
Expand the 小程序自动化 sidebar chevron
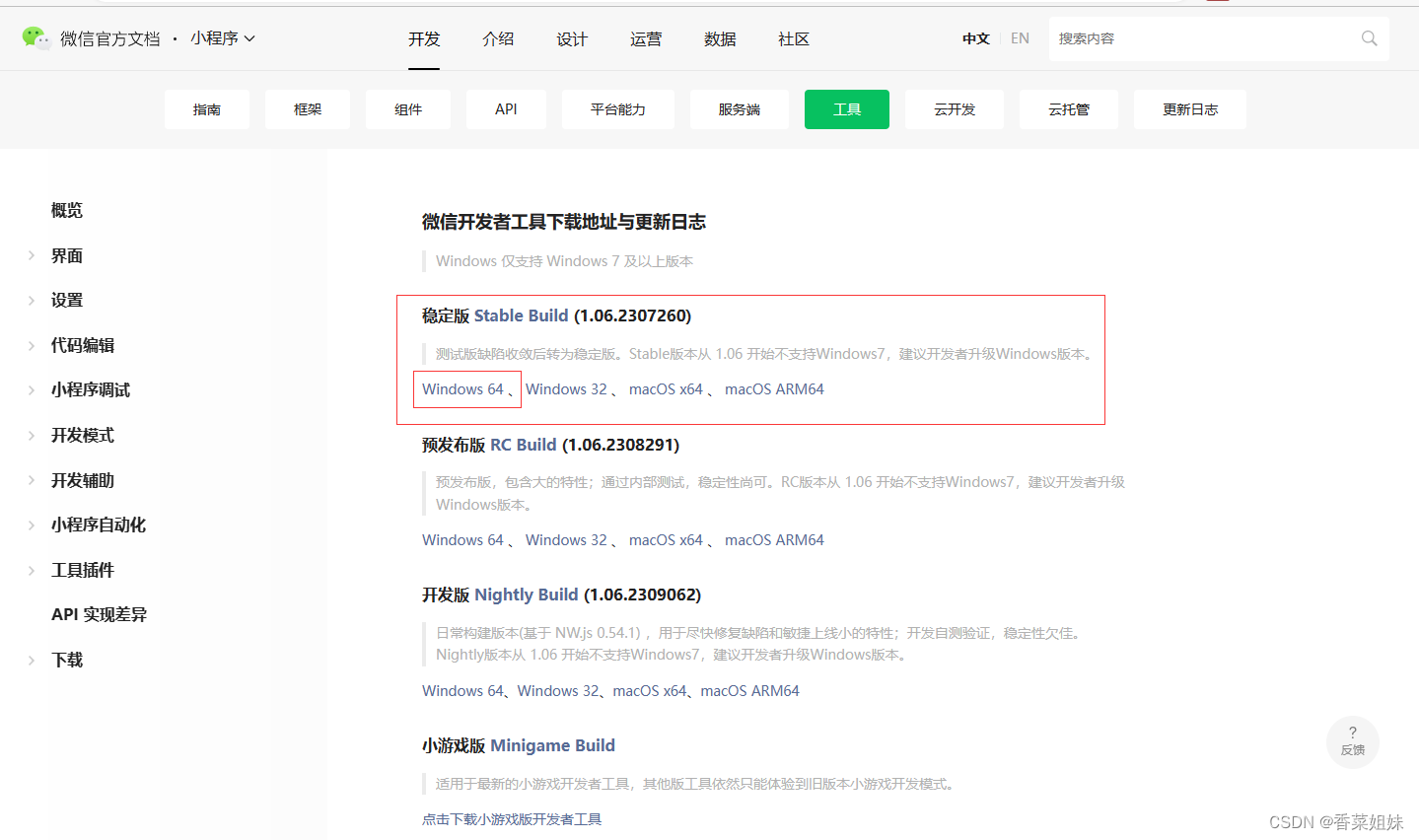pyautogui.click(x=32, y=525)
